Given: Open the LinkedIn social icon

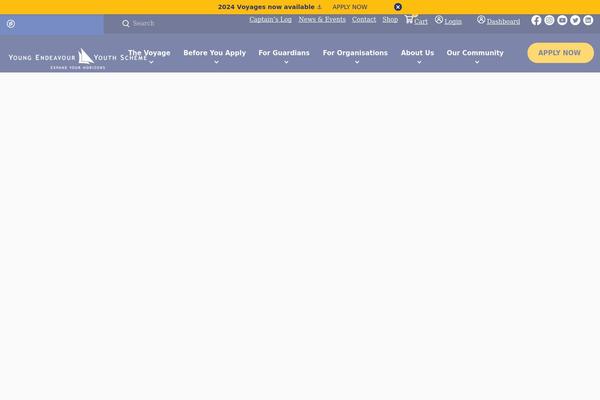Looking at the screenshot, I should point(588,20).
